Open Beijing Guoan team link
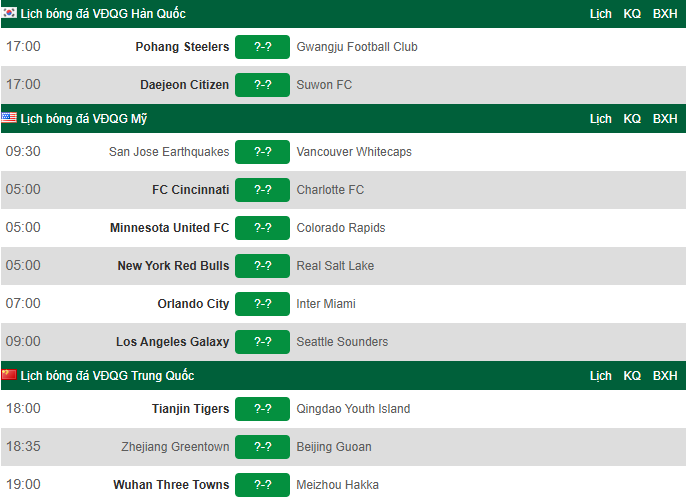686x502 pixels. coord(334,447)
